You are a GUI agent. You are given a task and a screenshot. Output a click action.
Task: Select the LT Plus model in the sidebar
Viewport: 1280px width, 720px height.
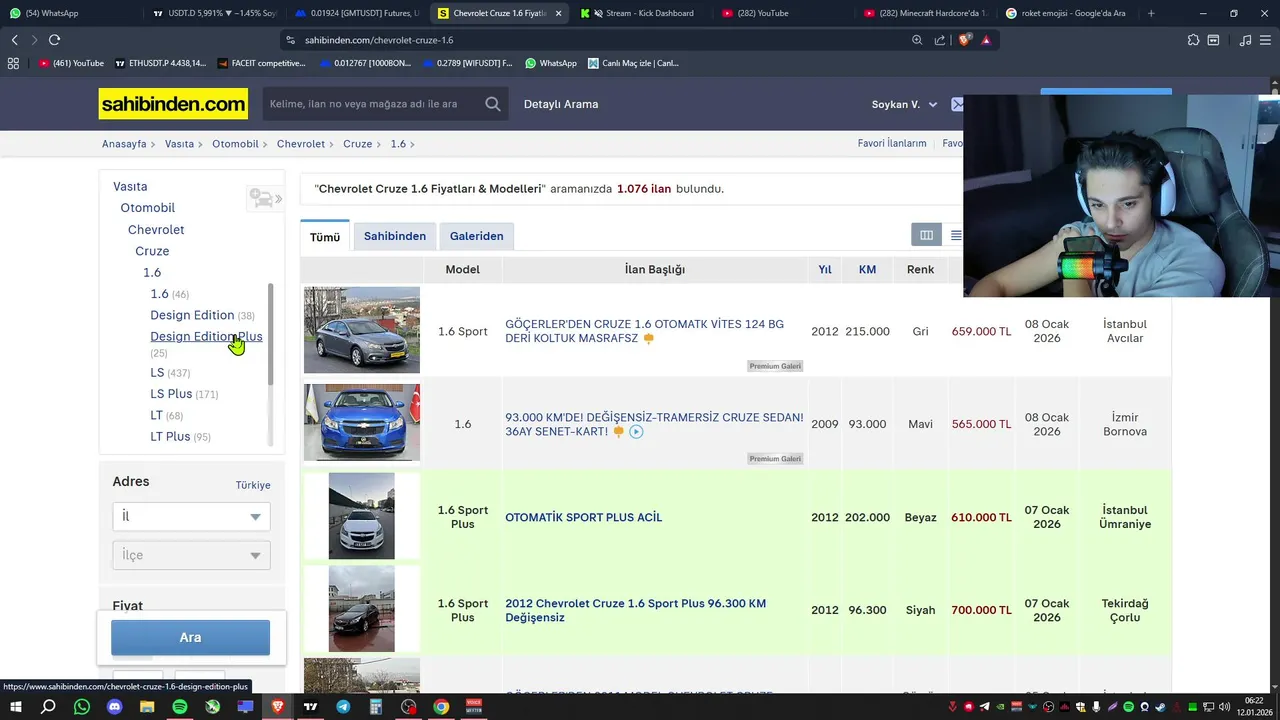point(170,437)
